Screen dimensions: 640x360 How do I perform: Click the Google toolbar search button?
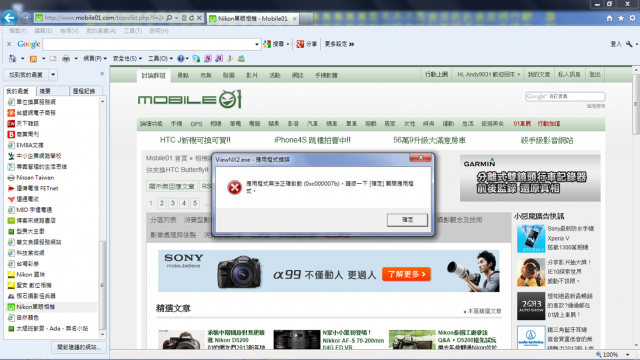click(x=274, y=44)
